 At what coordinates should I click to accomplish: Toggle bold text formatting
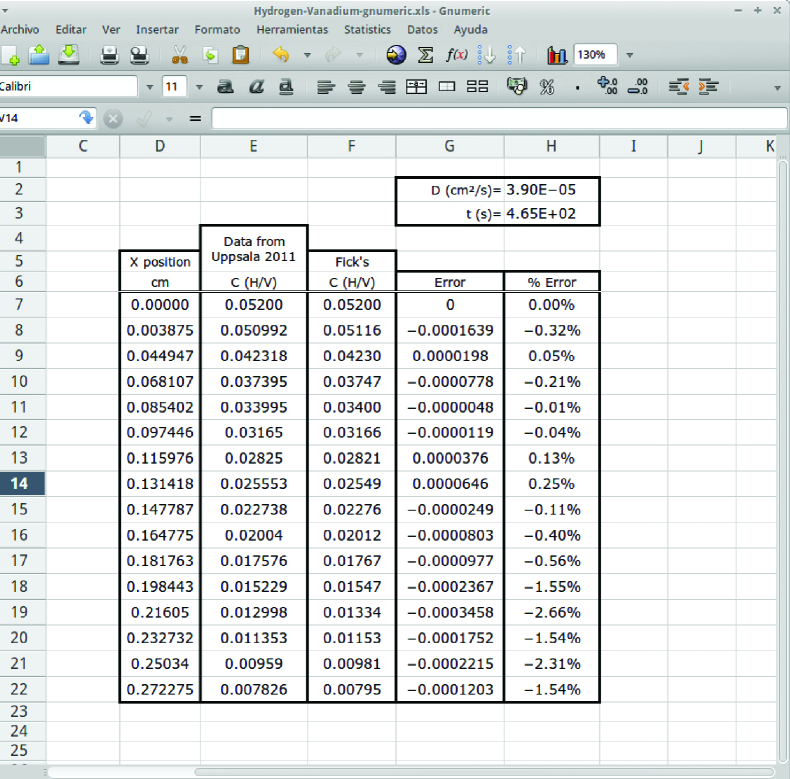point(226,87)
